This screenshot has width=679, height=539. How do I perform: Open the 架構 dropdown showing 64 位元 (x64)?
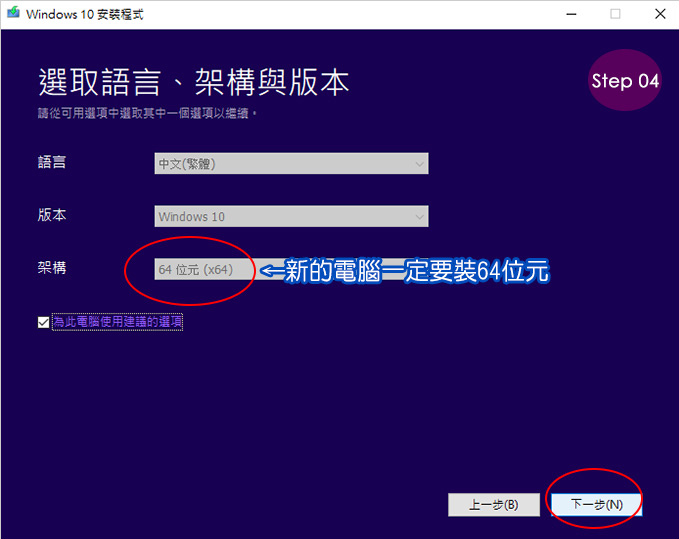tap(291, 269)
